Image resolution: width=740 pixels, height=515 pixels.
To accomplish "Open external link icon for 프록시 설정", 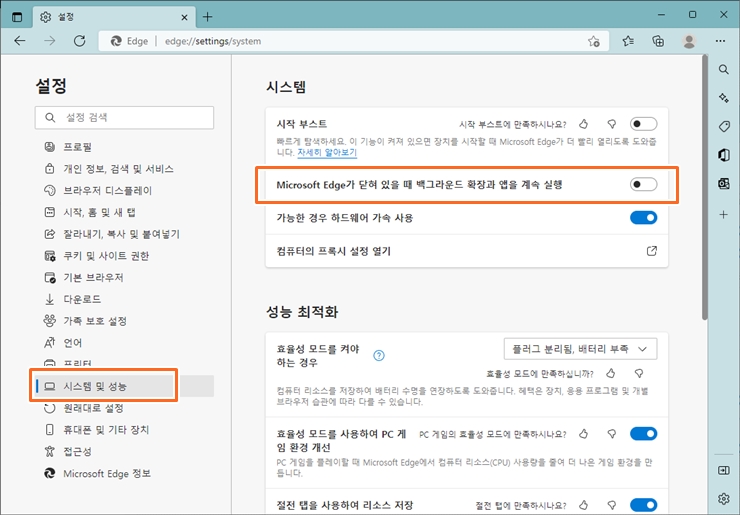I will point(652,251).
